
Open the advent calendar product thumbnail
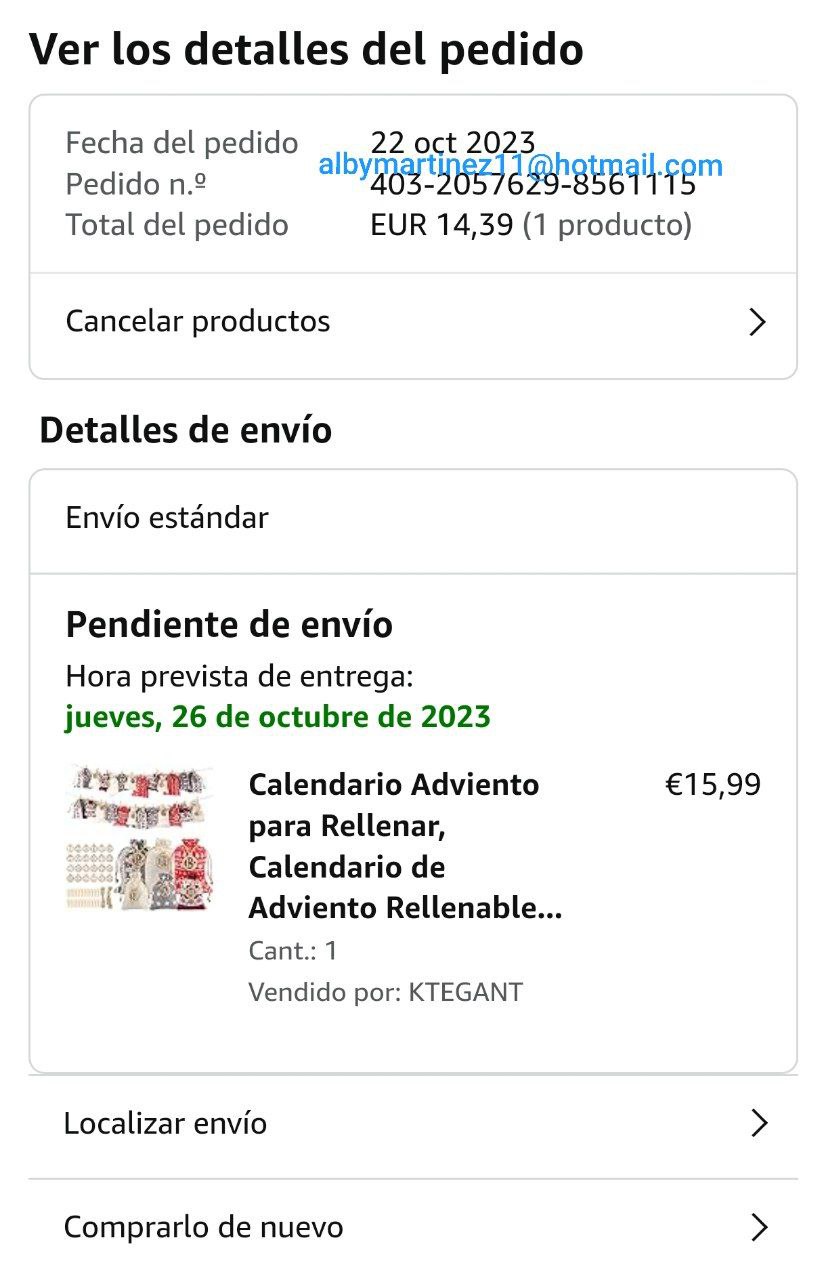click(x=138, y=838)
